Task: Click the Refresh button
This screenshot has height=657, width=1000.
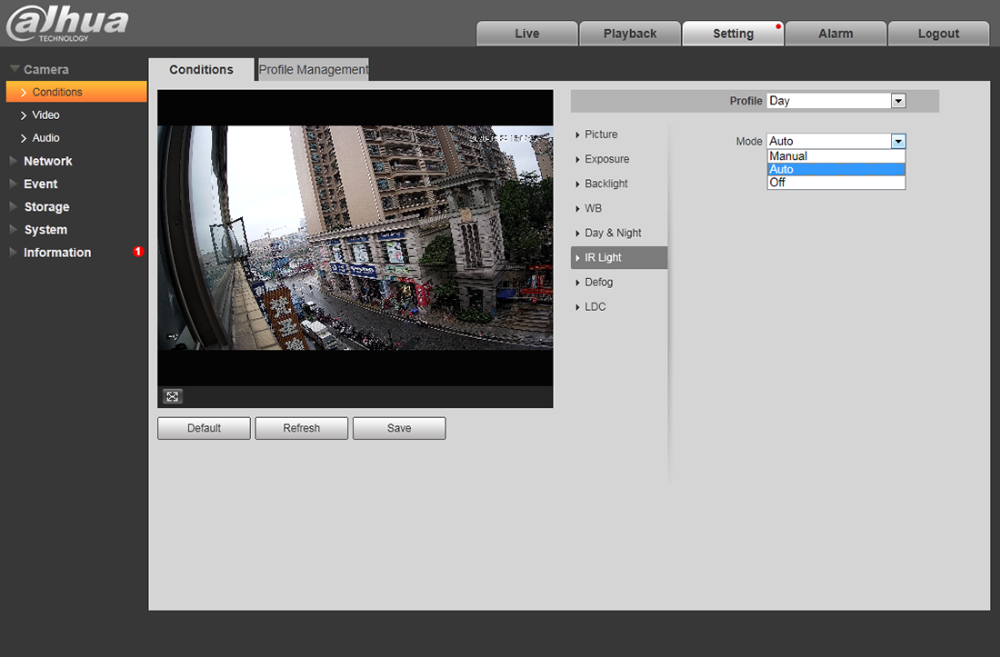Action: [301, 428]
